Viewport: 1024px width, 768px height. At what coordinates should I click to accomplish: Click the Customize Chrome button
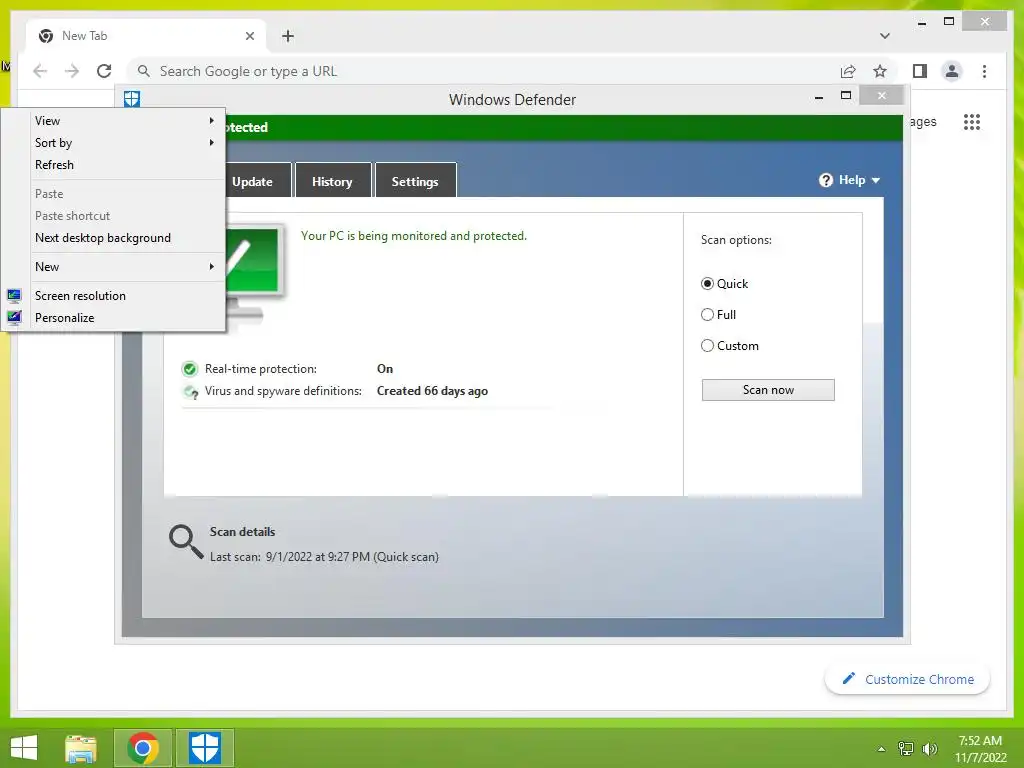(x=908, y=679)
